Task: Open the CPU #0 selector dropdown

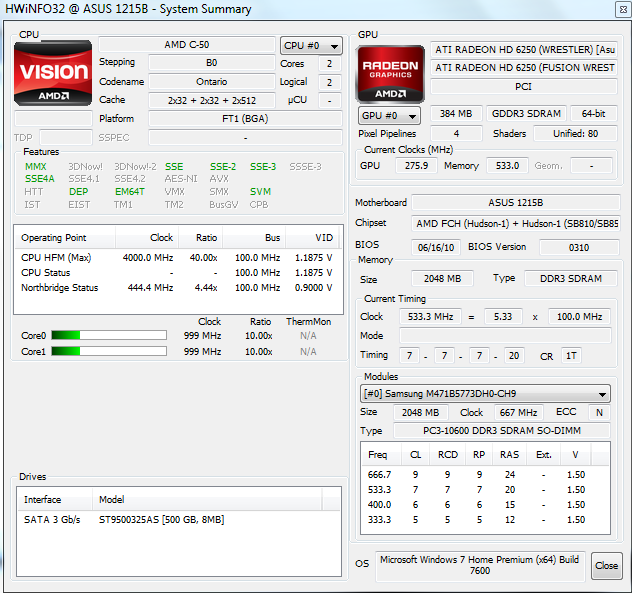Action: [311, 46]
